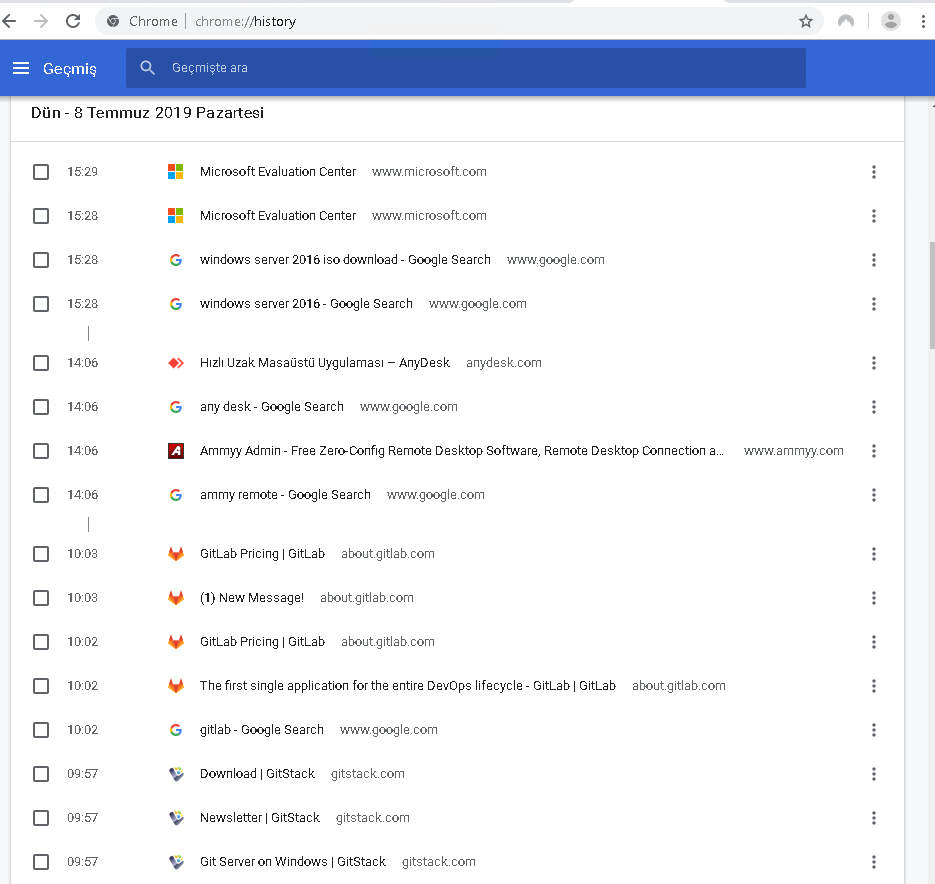The image size is (935, 884).
Task: Open the more-actions menu for the 'ammy remote' search
Action: [874, 495]
